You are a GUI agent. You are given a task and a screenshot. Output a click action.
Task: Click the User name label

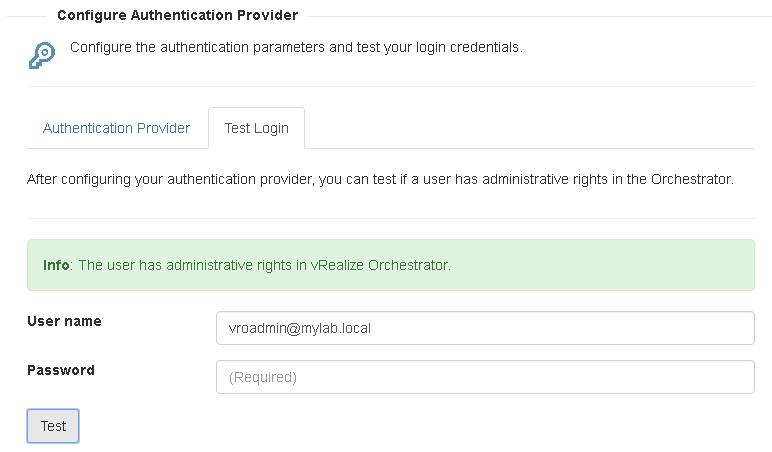click(x=64, y=321)
